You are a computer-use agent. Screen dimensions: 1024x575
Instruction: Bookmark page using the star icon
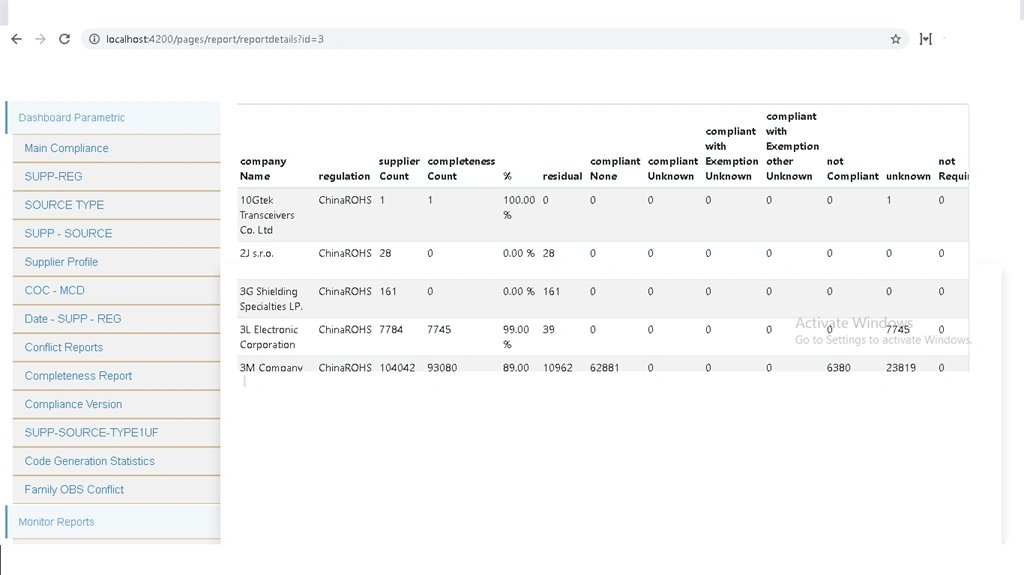[x=895, y=39]
